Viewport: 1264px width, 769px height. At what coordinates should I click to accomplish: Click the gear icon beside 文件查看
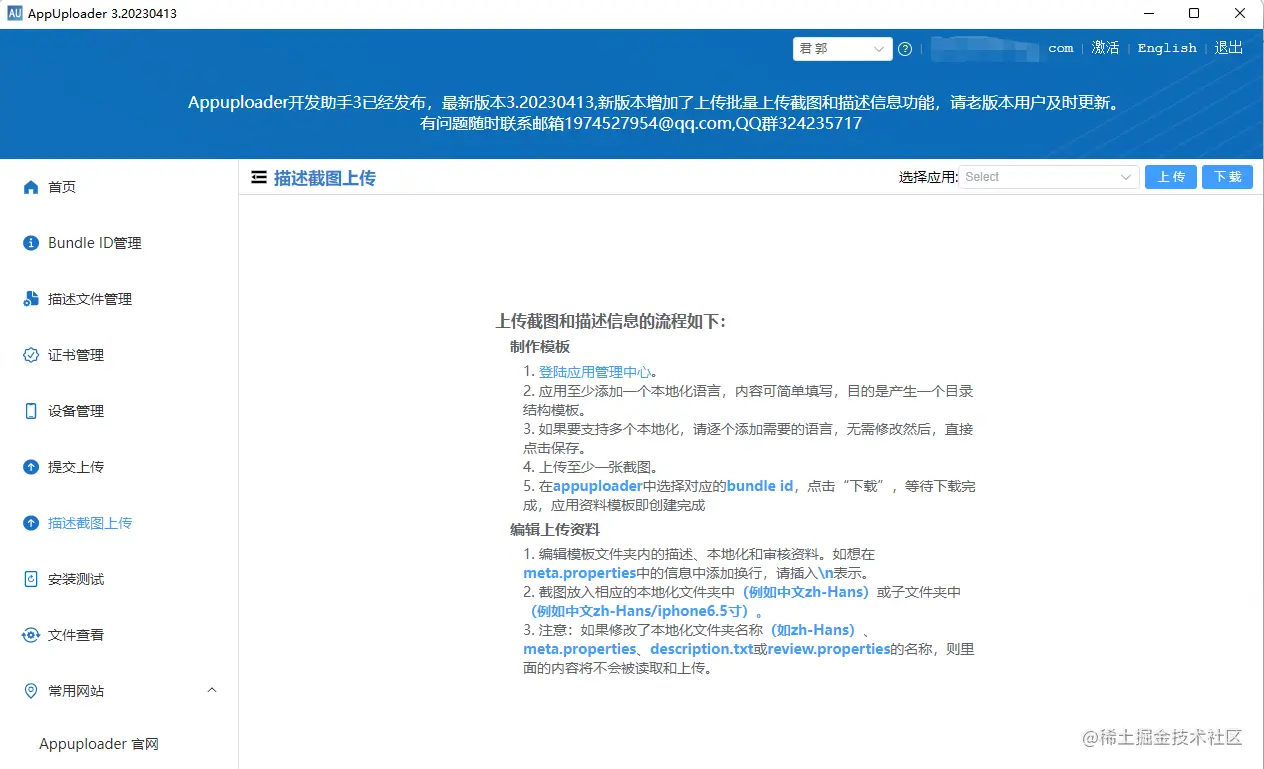30,635
